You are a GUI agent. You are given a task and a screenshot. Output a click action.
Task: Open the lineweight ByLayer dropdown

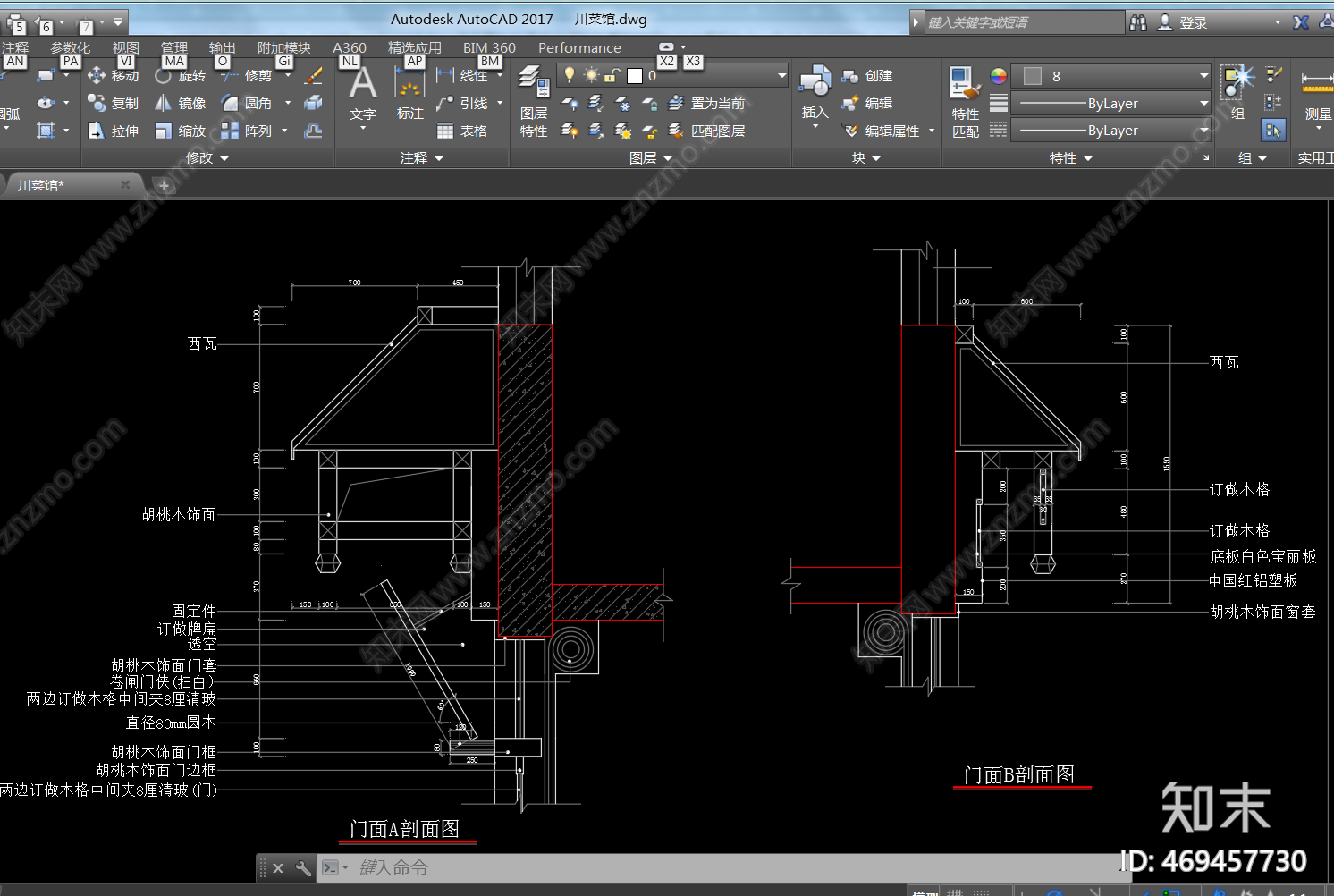(x=1112, y=104)
